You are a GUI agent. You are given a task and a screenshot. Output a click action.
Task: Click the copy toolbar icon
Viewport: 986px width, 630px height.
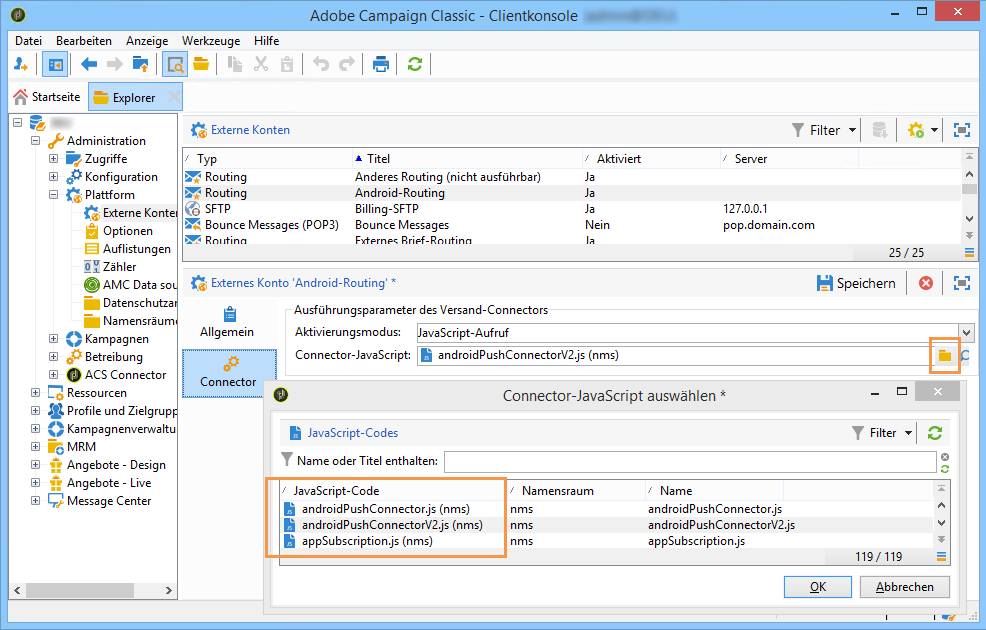point(235,64)
